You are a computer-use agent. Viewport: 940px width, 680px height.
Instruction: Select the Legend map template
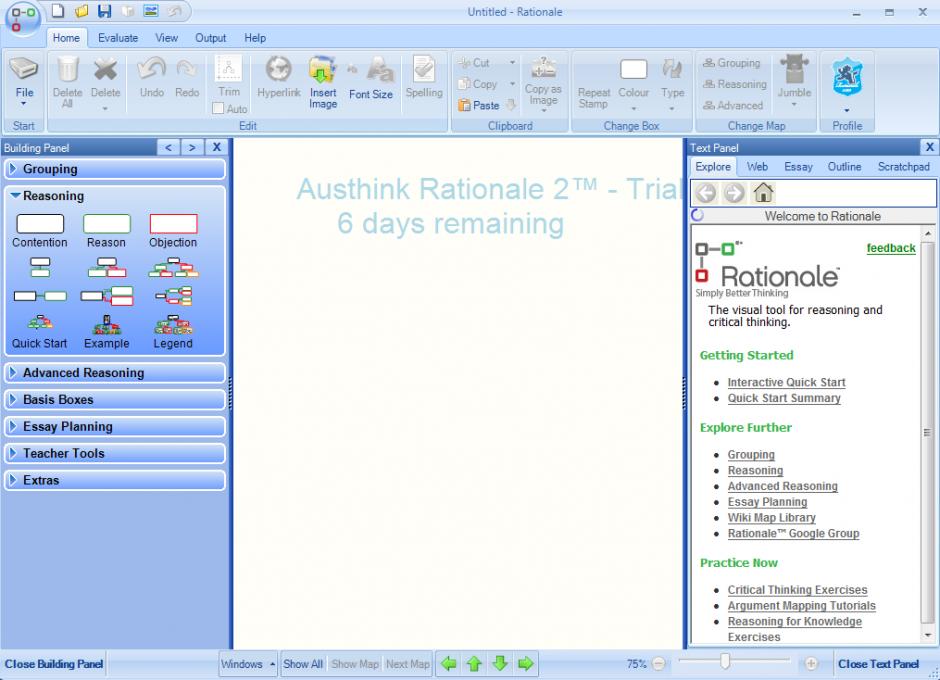point(173,332)
